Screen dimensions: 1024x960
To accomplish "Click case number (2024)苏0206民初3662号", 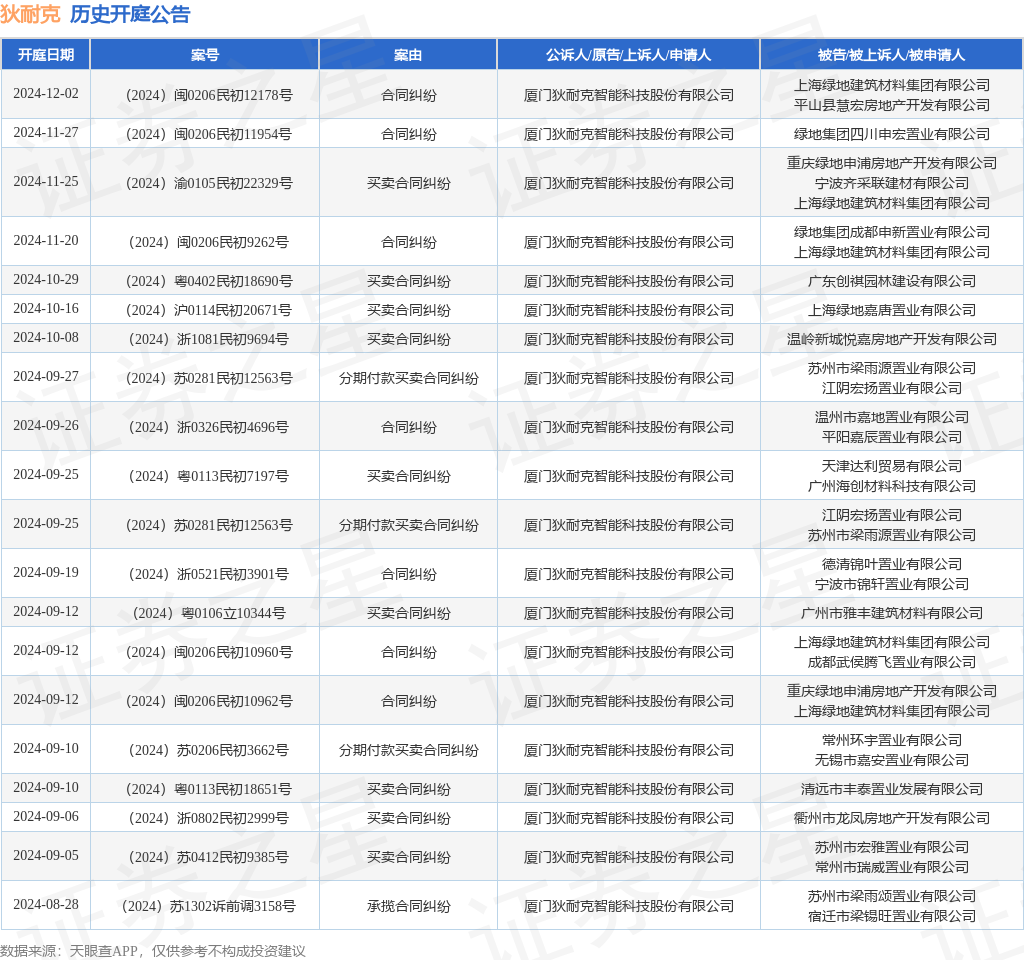I will [x=209, y=750].
